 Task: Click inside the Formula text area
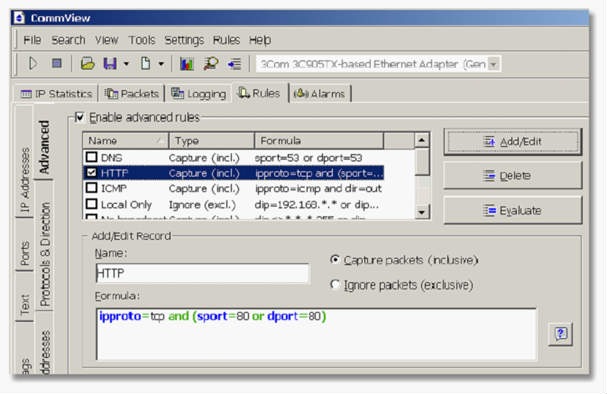pyautogui.click(x=316, y=334)
